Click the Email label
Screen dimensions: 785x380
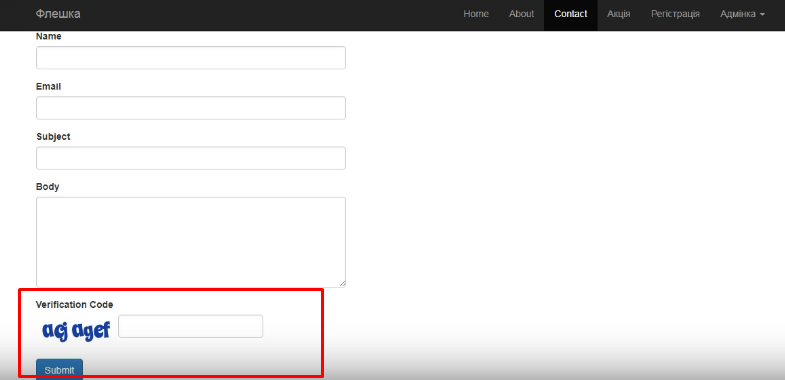pos(49,86)
